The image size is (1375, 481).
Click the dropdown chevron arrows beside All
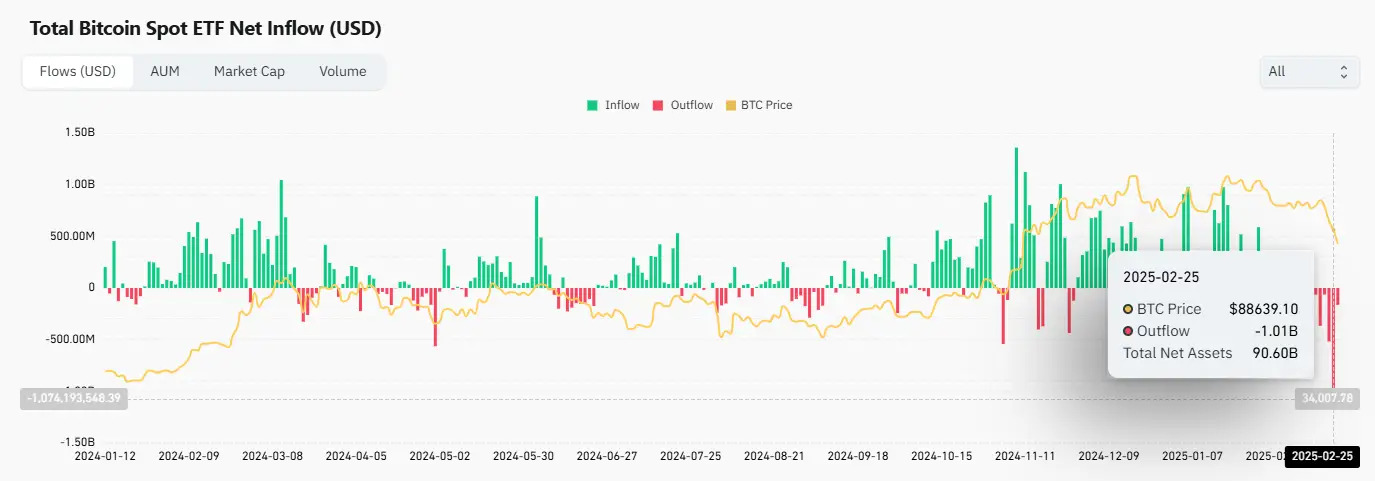[x=1343, y=72]
